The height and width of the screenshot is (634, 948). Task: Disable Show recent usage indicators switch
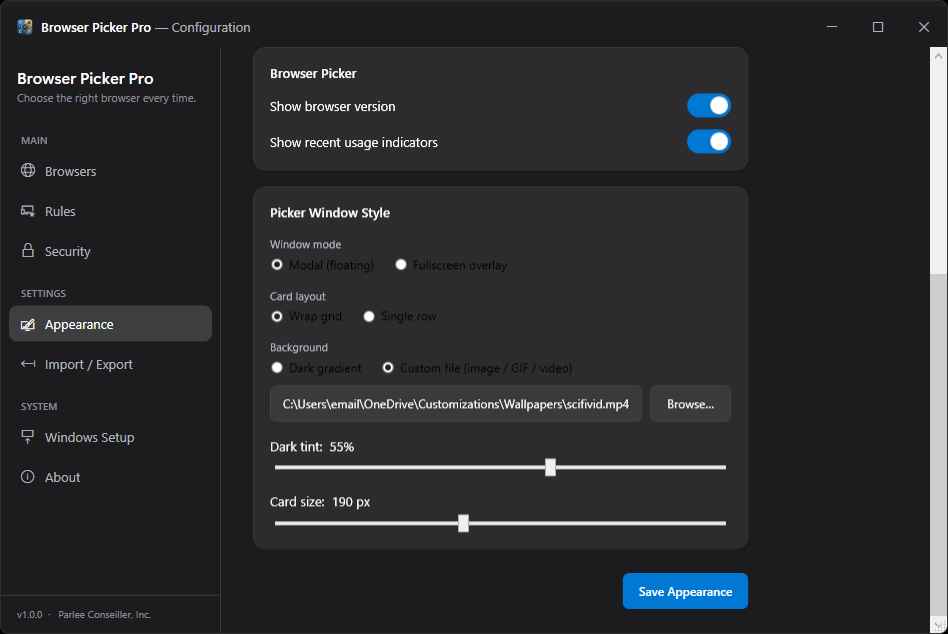[709, 142]
